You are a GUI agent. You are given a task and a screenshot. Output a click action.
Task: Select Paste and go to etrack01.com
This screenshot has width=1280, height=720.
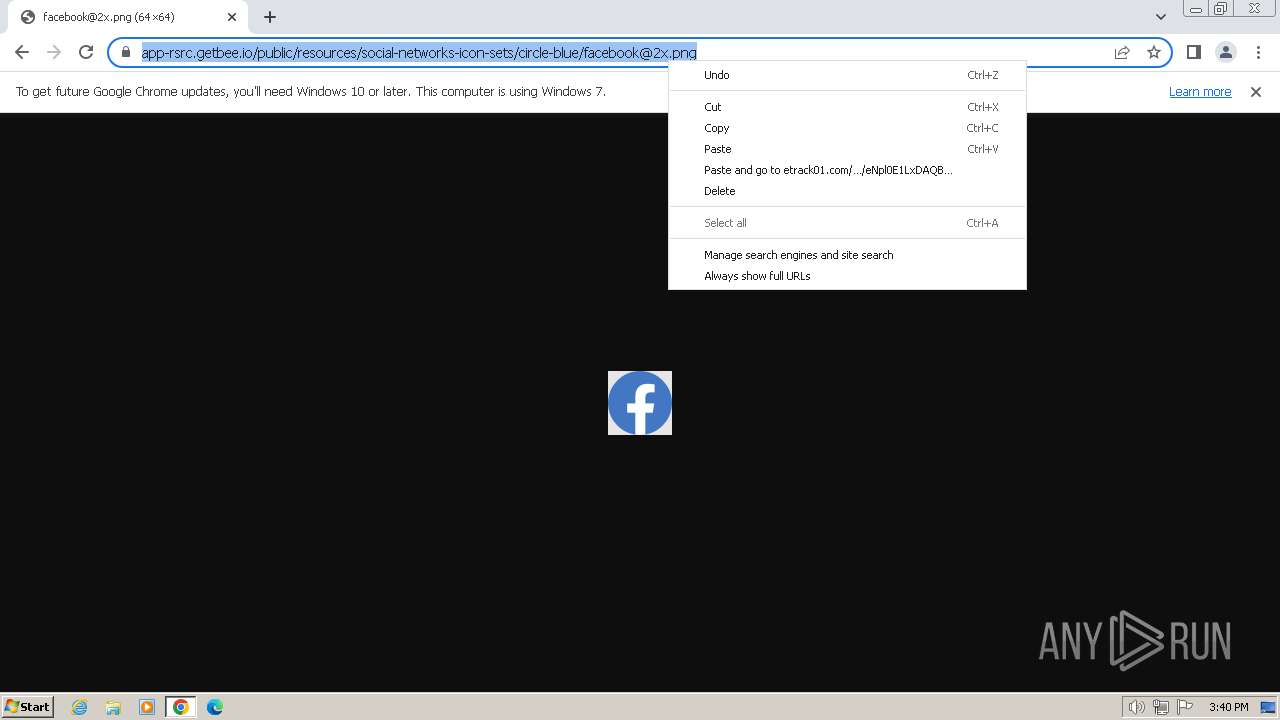[847, 170]
